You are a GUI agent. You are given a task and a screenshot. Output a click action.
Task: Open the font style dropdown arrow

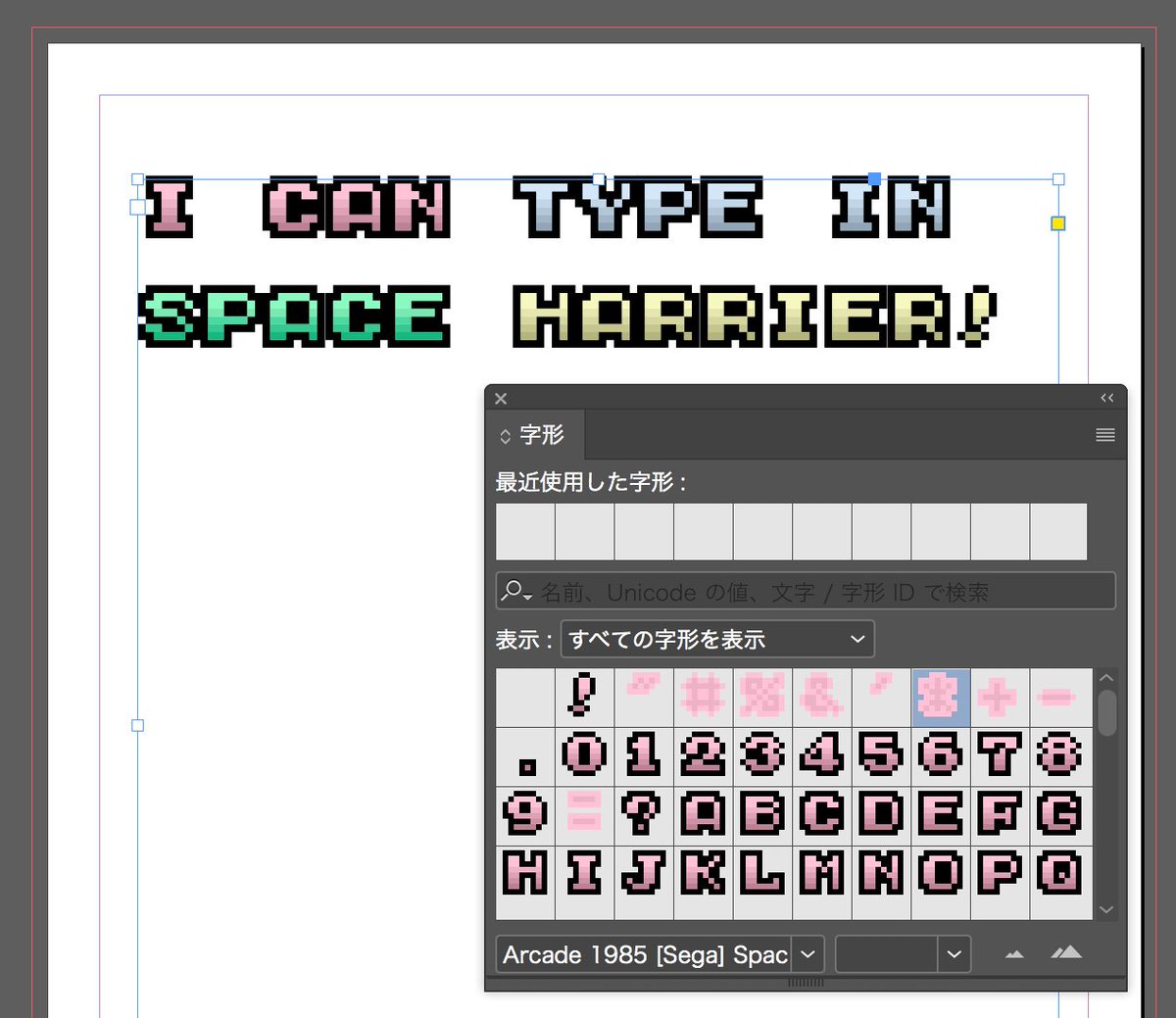coord(955,954)
